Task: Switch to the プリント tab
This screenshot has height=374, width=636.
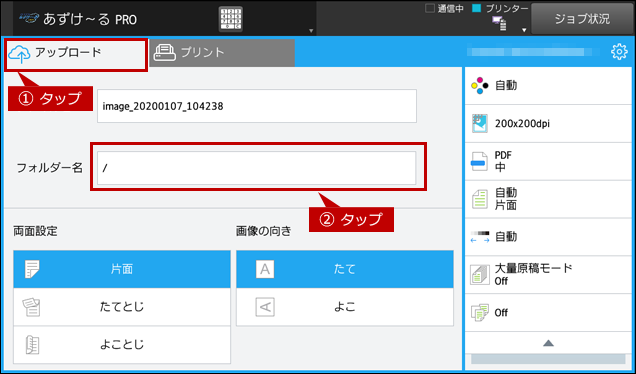Action: point(222,53)
